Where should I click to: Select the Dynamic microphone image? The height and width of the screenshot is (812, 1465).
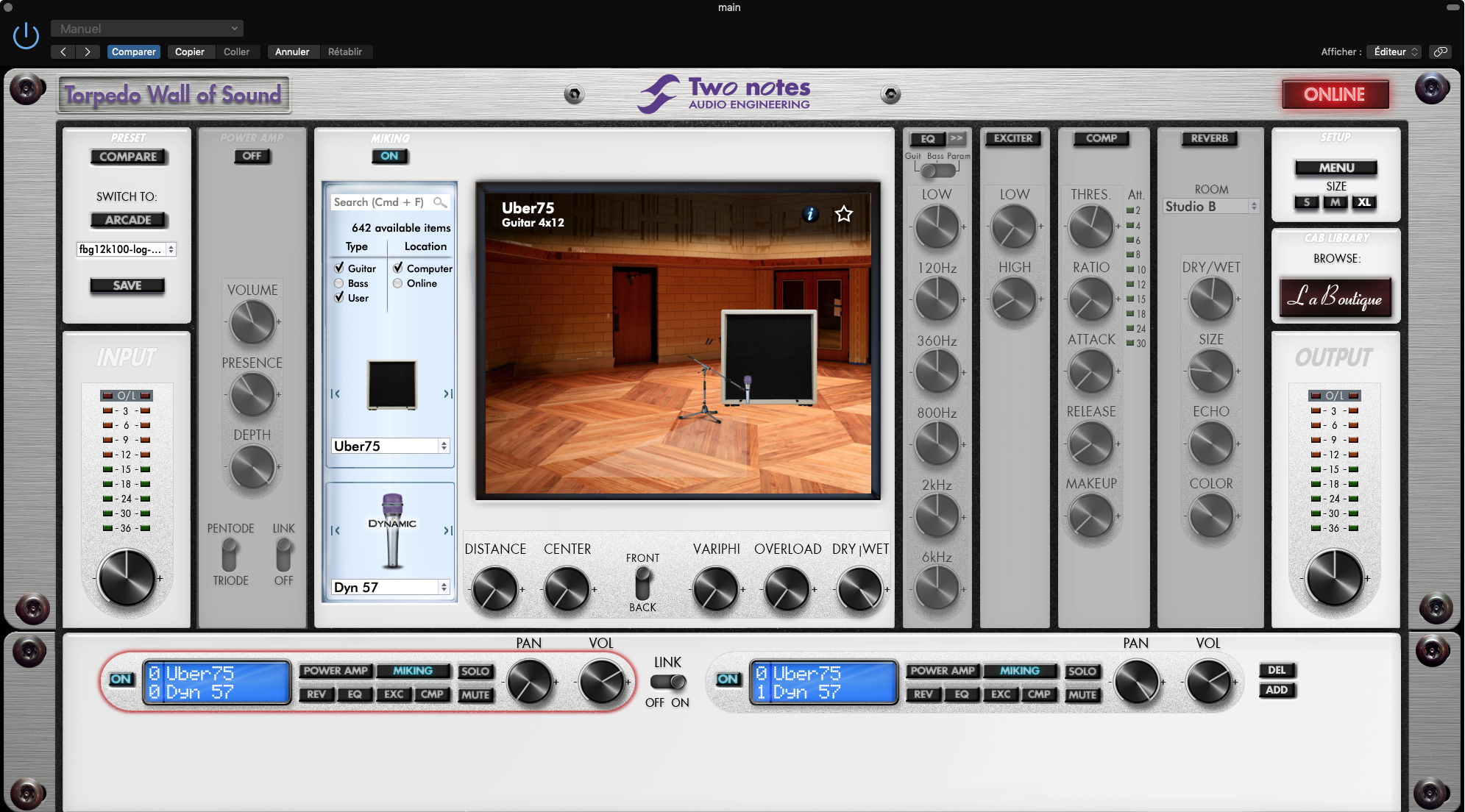[392, 530]
